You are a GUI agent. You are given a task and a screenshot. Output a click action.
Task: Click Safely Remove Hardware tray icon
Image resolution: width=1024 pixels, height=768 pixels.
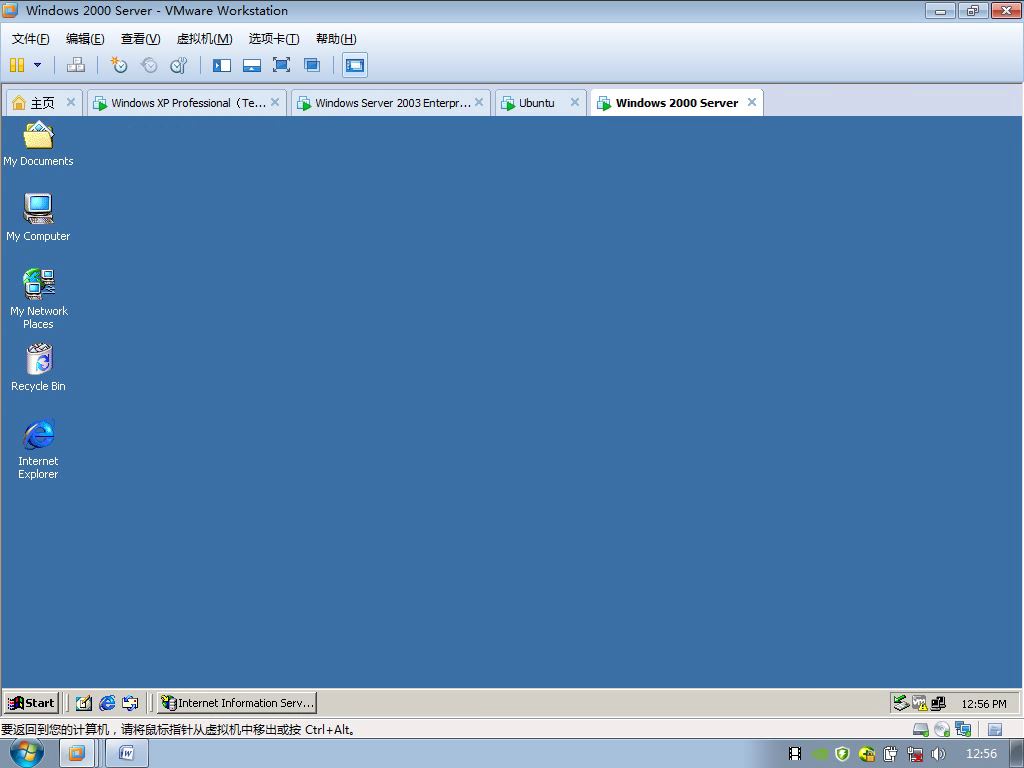(901, 703)
